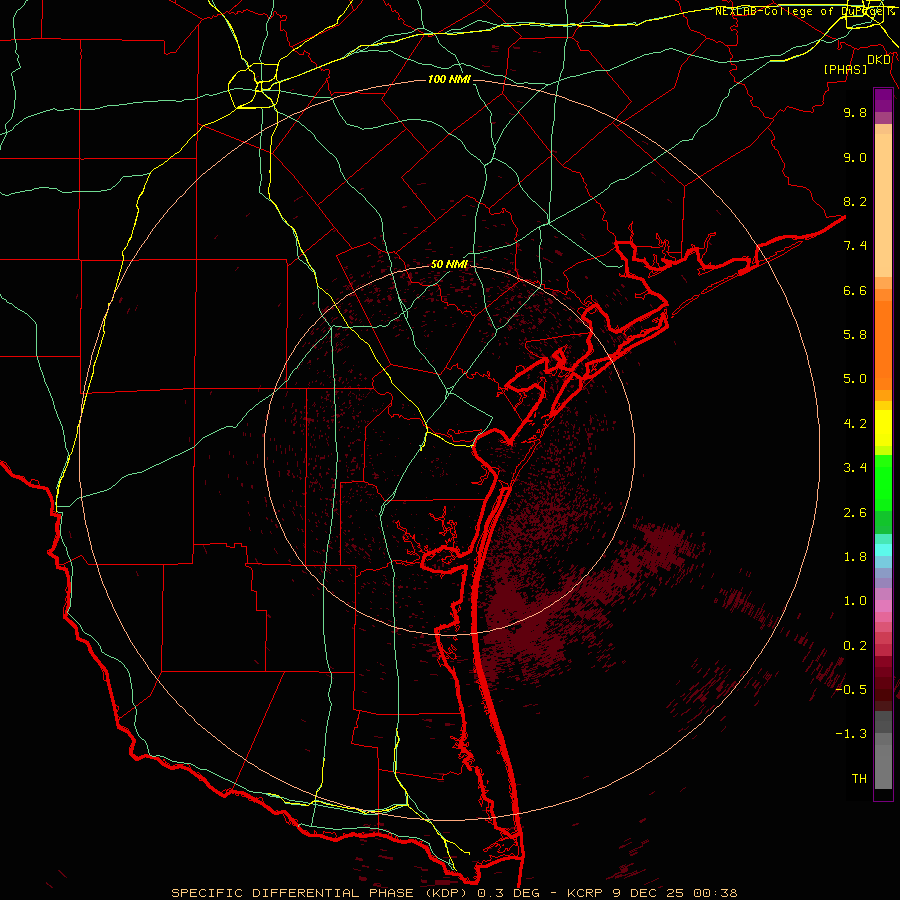Click the KCRP station ID in the caption

[x=585, y=893]
